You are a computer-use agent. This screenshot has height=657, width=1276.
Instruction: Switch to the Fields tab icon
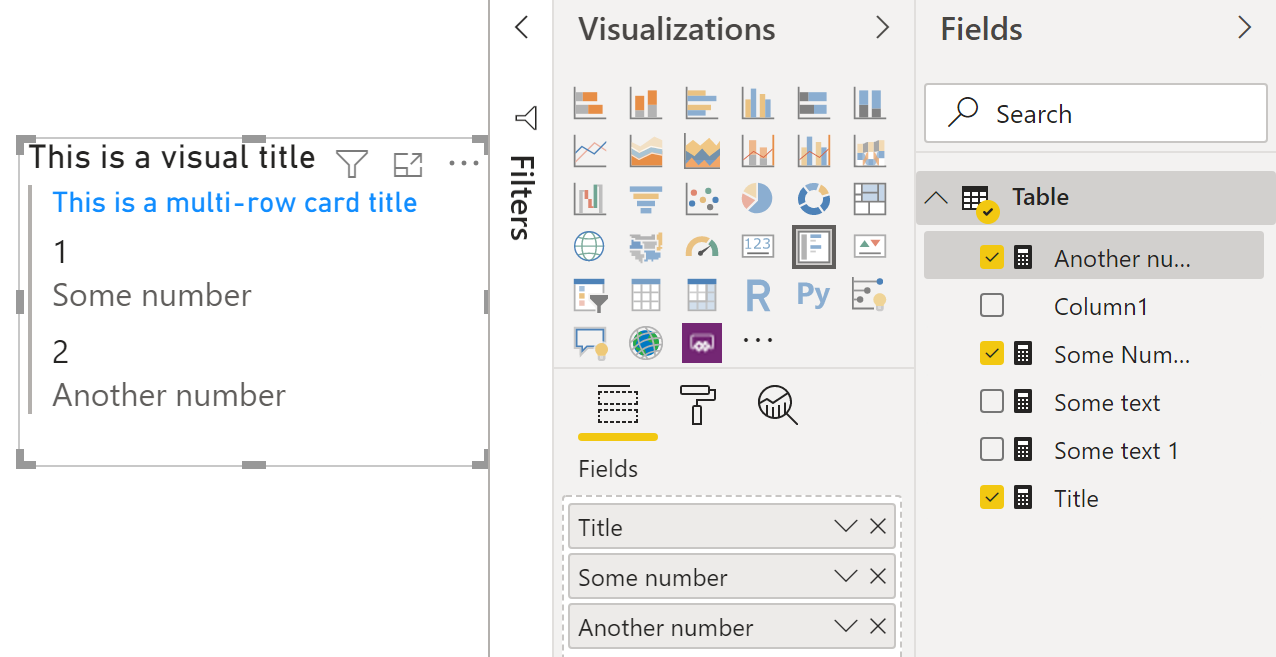click(x=618, y=404)
